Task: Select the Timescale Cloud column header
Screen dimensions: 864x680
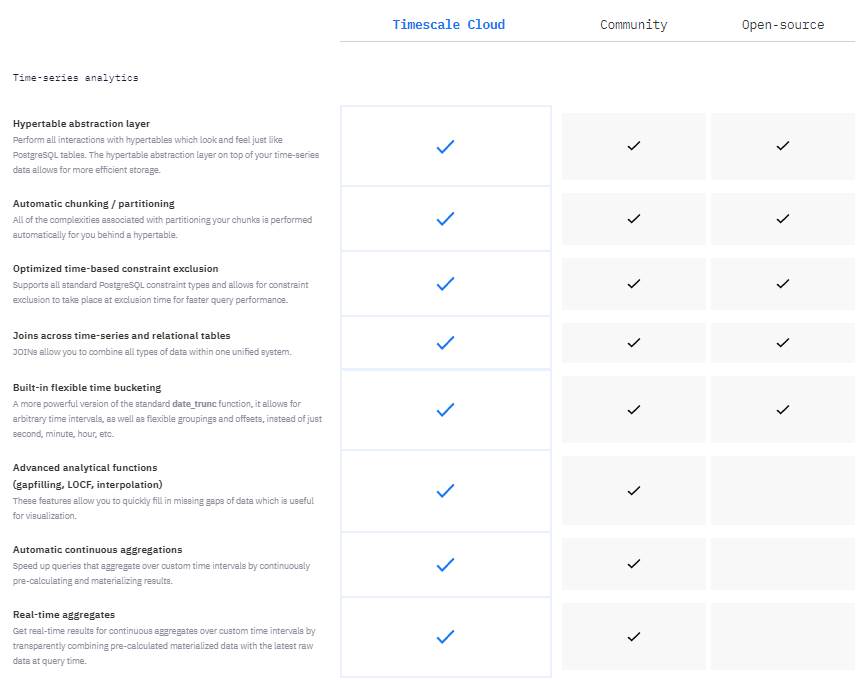Action: pos(448,25)
